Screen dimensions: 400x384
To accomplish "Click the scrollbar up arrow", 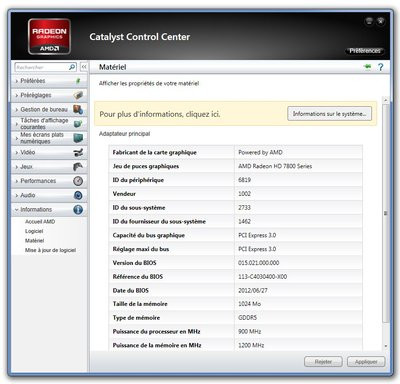I will click(x=386, y=100).
